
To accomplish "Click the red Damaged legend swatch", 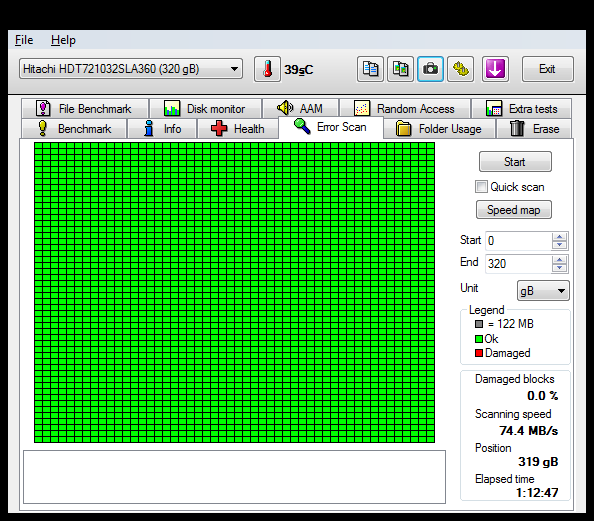I will [x=479, y=353].
